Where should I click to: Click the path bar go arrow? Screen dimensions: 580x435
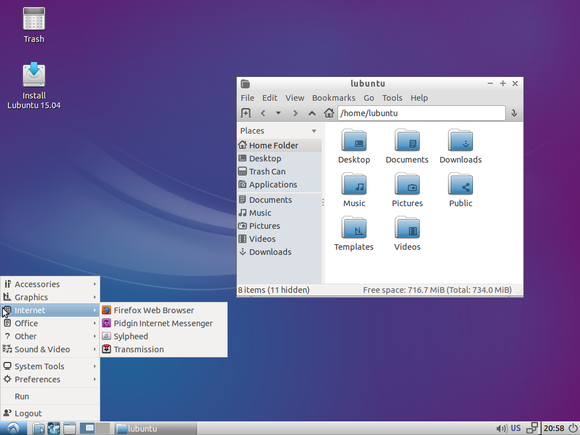[514, 113]
